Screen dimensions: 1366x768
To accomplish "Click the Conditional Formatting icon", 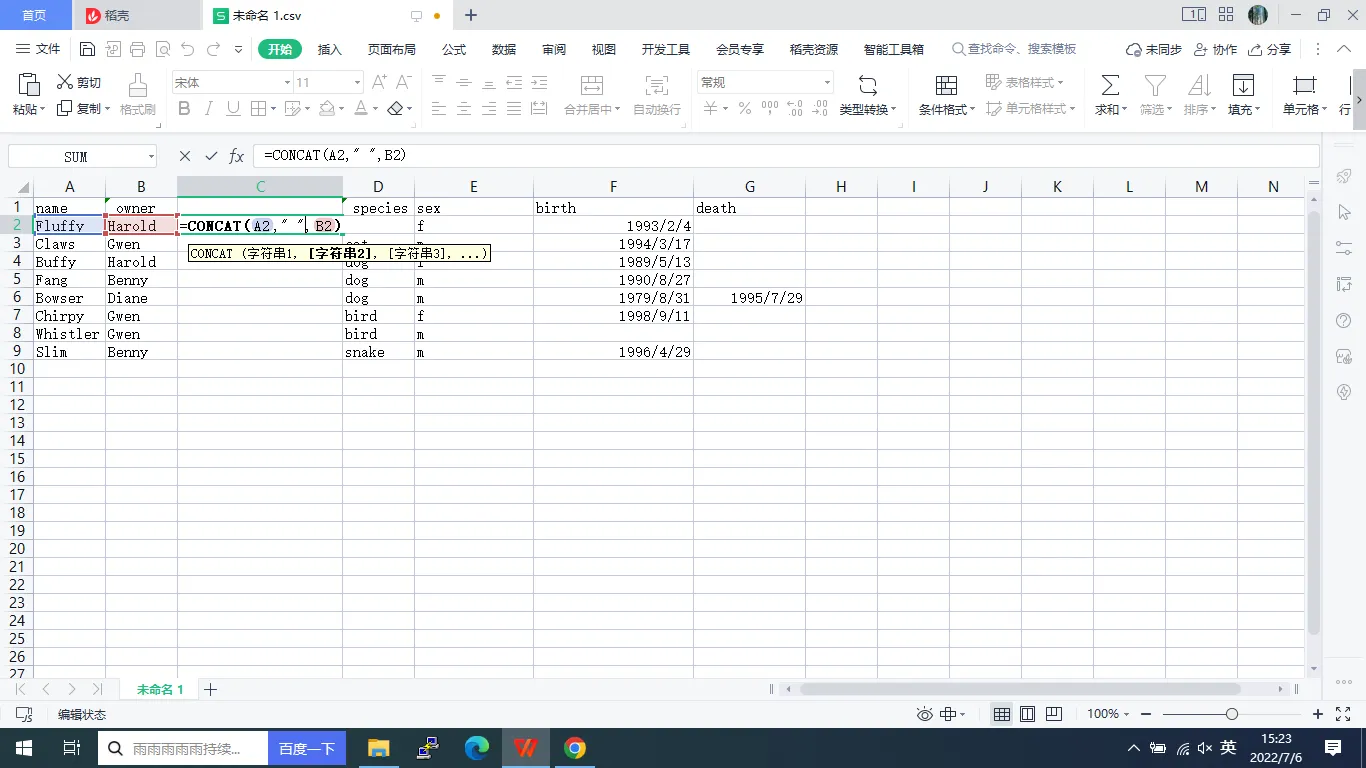I will [x=946, y=85].
